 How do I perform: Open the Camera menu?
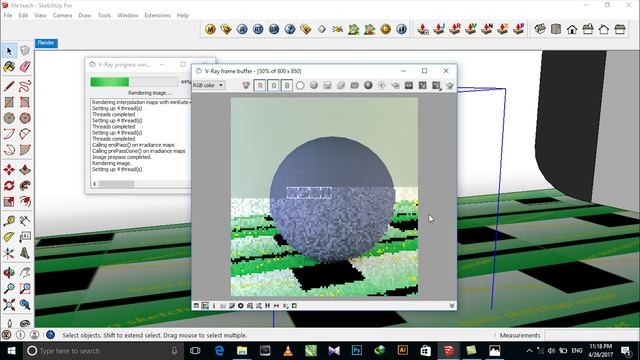pos(62,16)
